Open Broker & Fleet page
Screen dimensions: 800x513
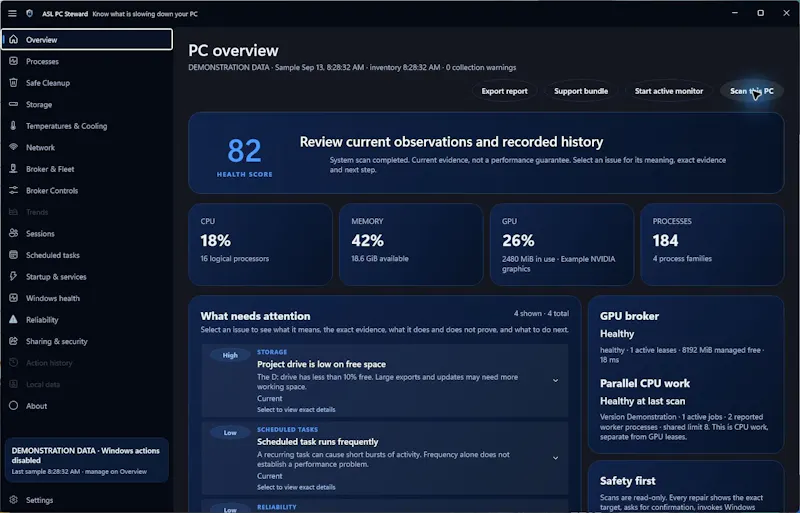[x=87, y=168]
